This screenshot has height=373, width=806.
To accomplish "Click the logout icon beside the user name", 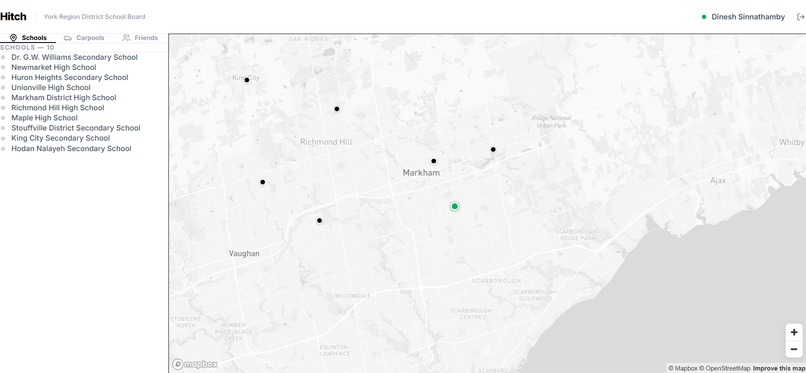I will coord(800,17).
